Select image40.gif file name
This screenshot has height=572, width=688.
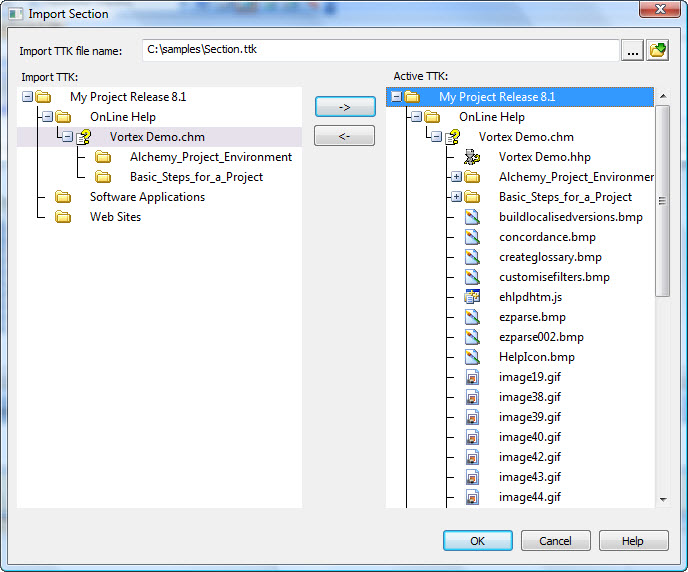tap(530, 437)
